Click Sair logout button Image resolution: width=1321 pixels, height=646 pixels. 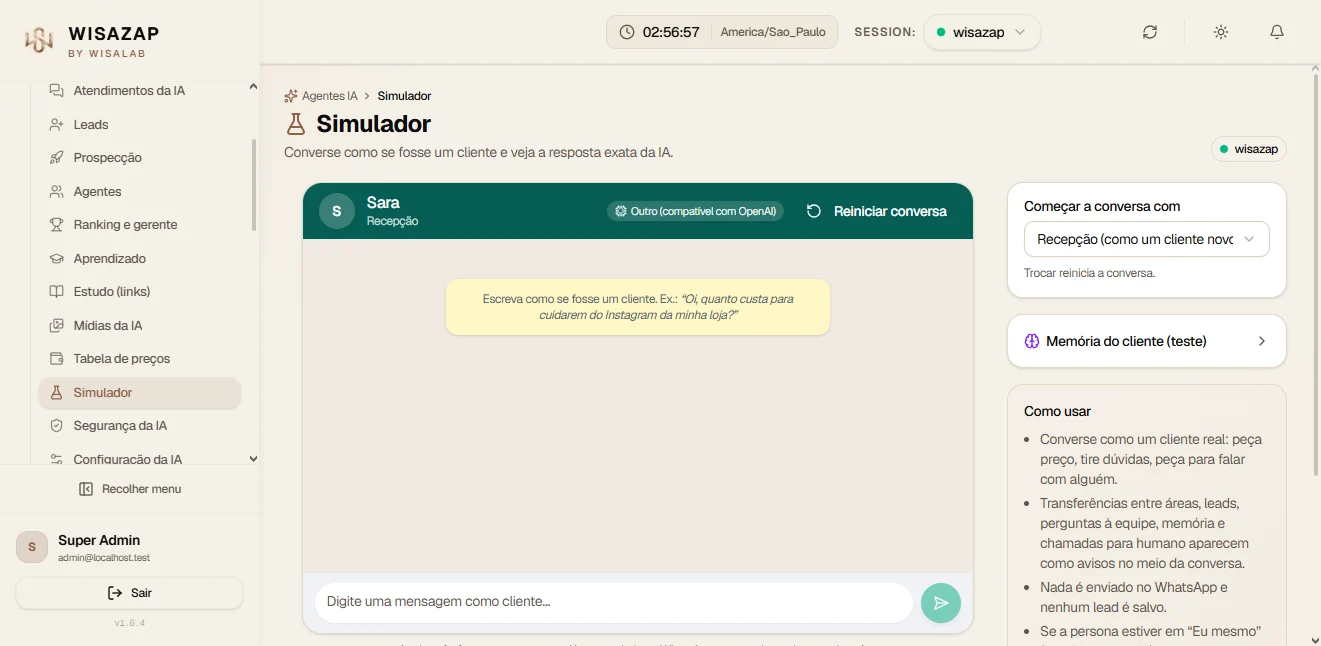pos(130,593)
